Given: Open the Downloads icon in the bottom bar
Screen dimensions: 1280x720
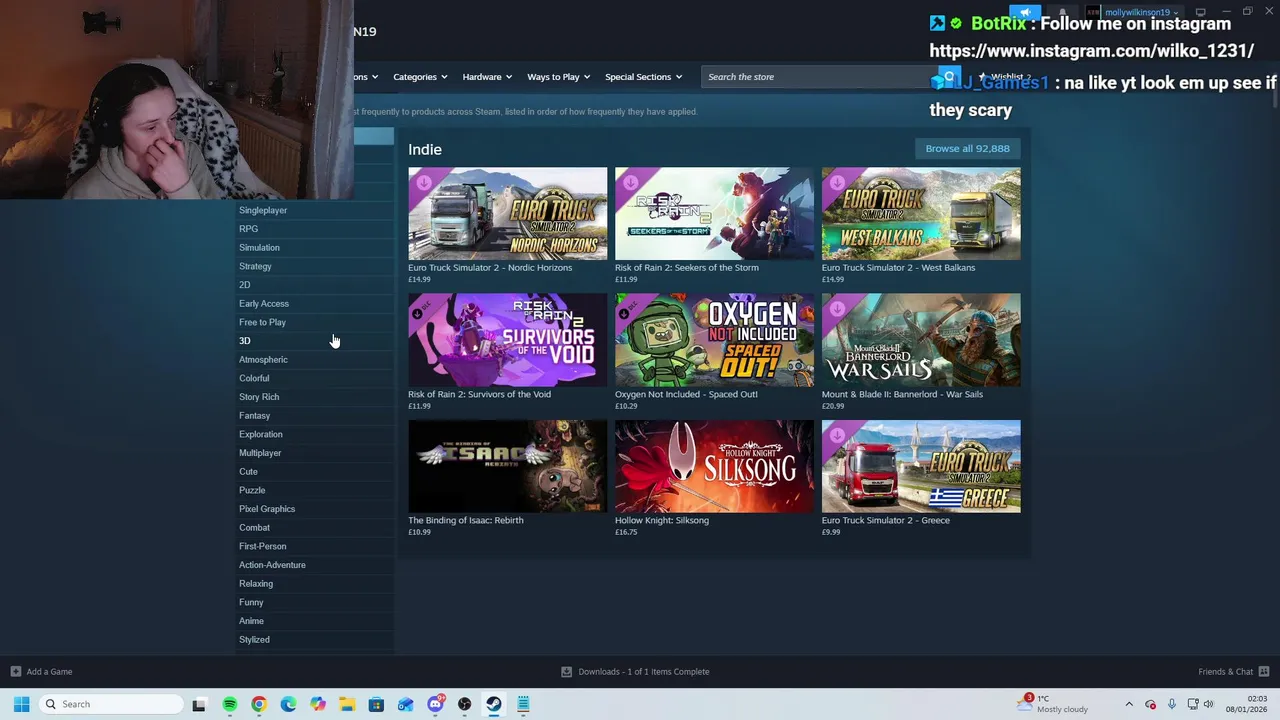Looking at the screenshot, I should (x=567, y=671).
